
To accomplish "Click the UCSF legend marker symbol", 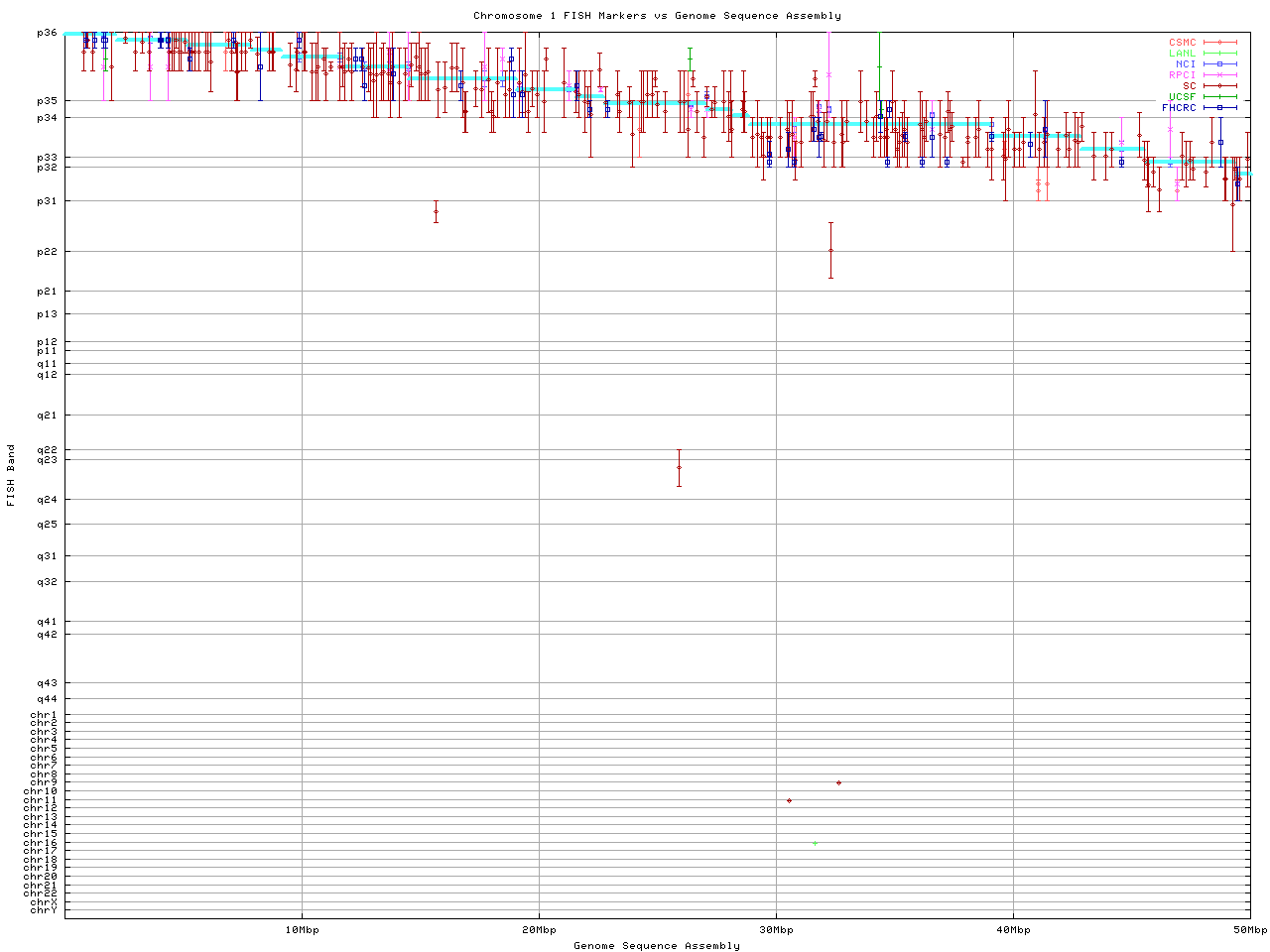I will pos(1219,97).
